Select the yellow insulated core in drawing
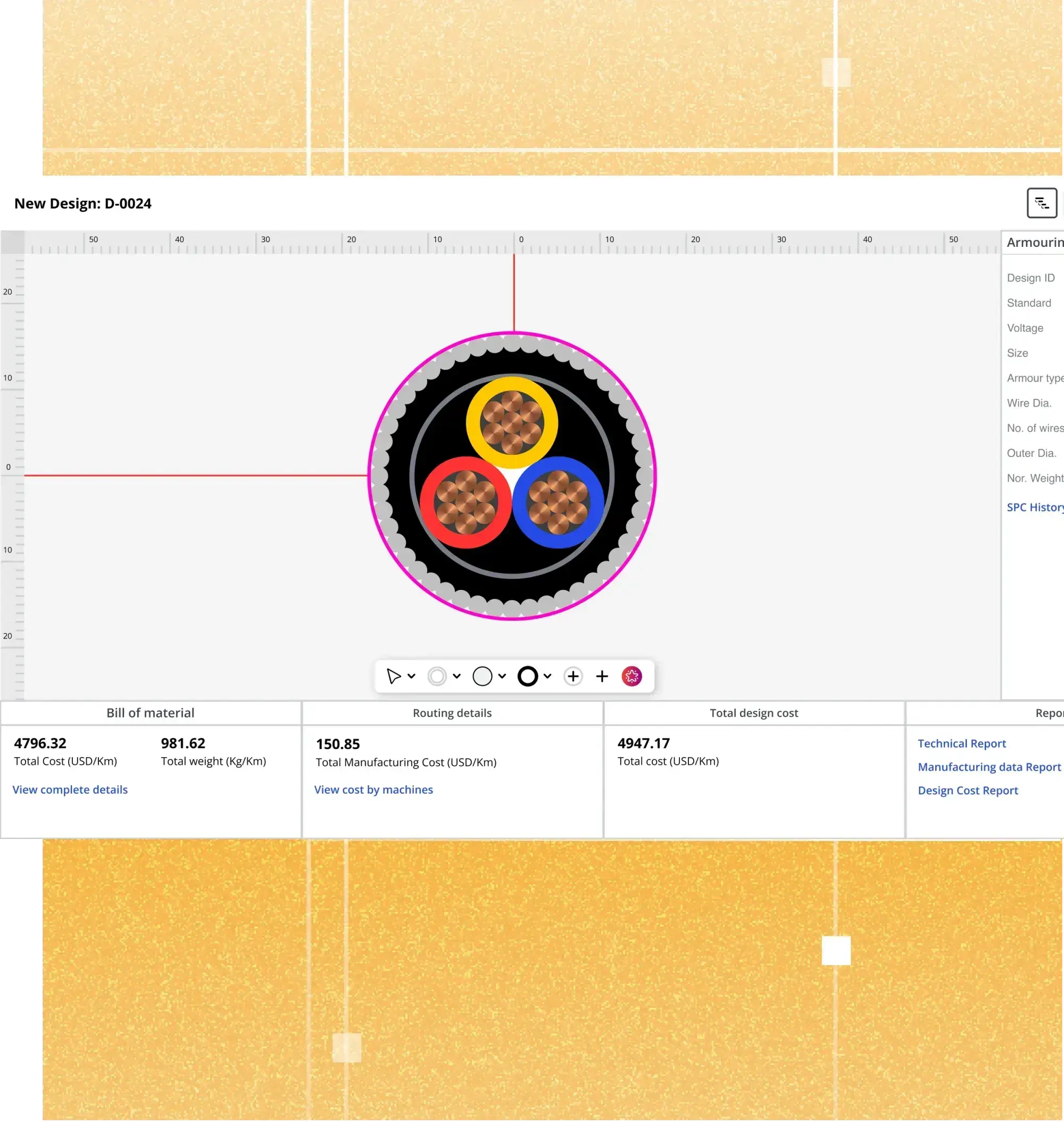Image resolution: width=1064 pixels, height=1122 pixels. [512, 422]
